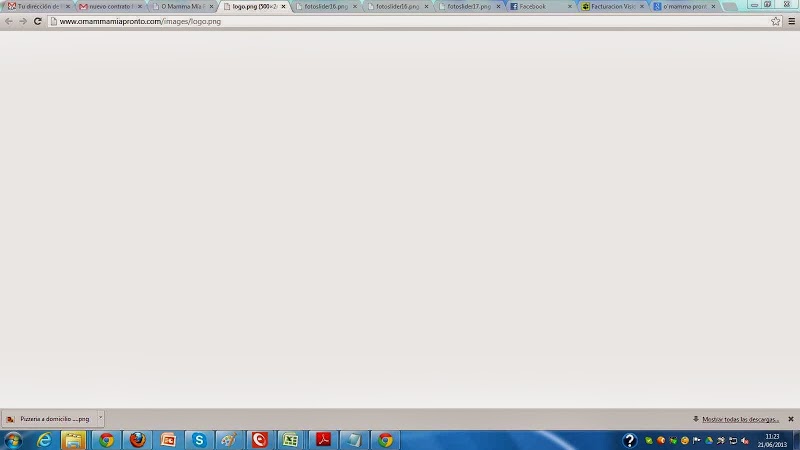Go back with the browser back arrow
Viewport: 800px width, 450px height.
(x=9, y=21)
